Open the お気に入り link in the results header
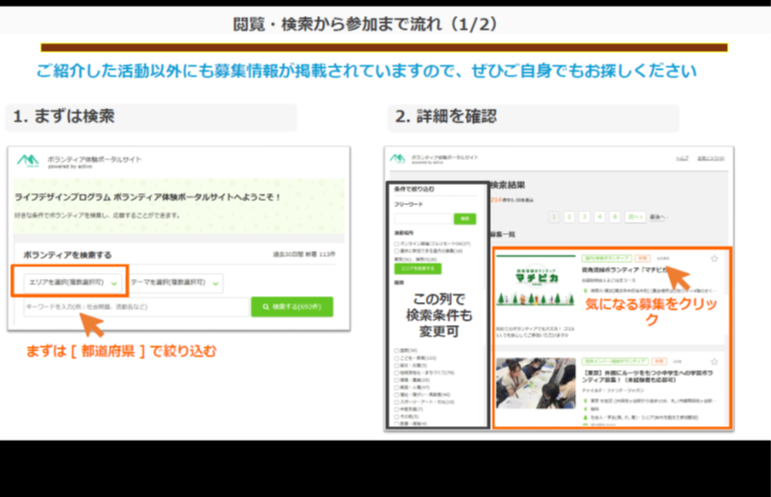 tap(711, 158)
